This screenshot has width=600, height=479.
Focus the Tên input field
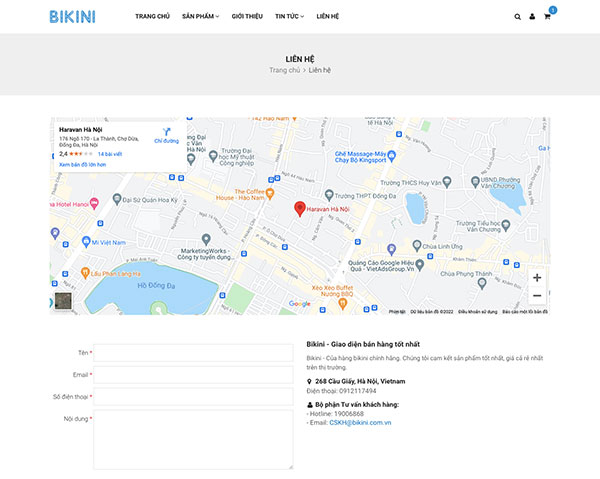pyautogui.click(x=193, y=353)
